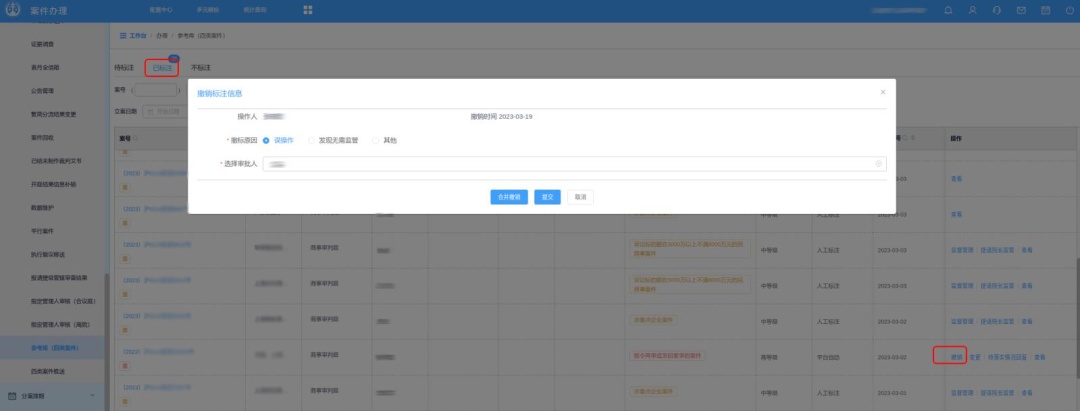Click the power logout icon
The width and height of the screenshot is (1080, 411).
point(1068,10)
